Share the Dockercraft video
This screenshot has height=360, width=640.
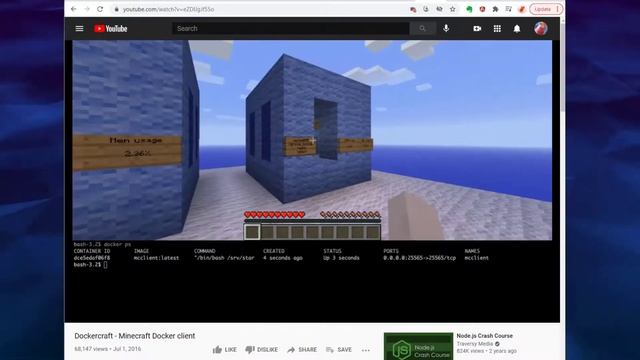click(x=302, y=350)
